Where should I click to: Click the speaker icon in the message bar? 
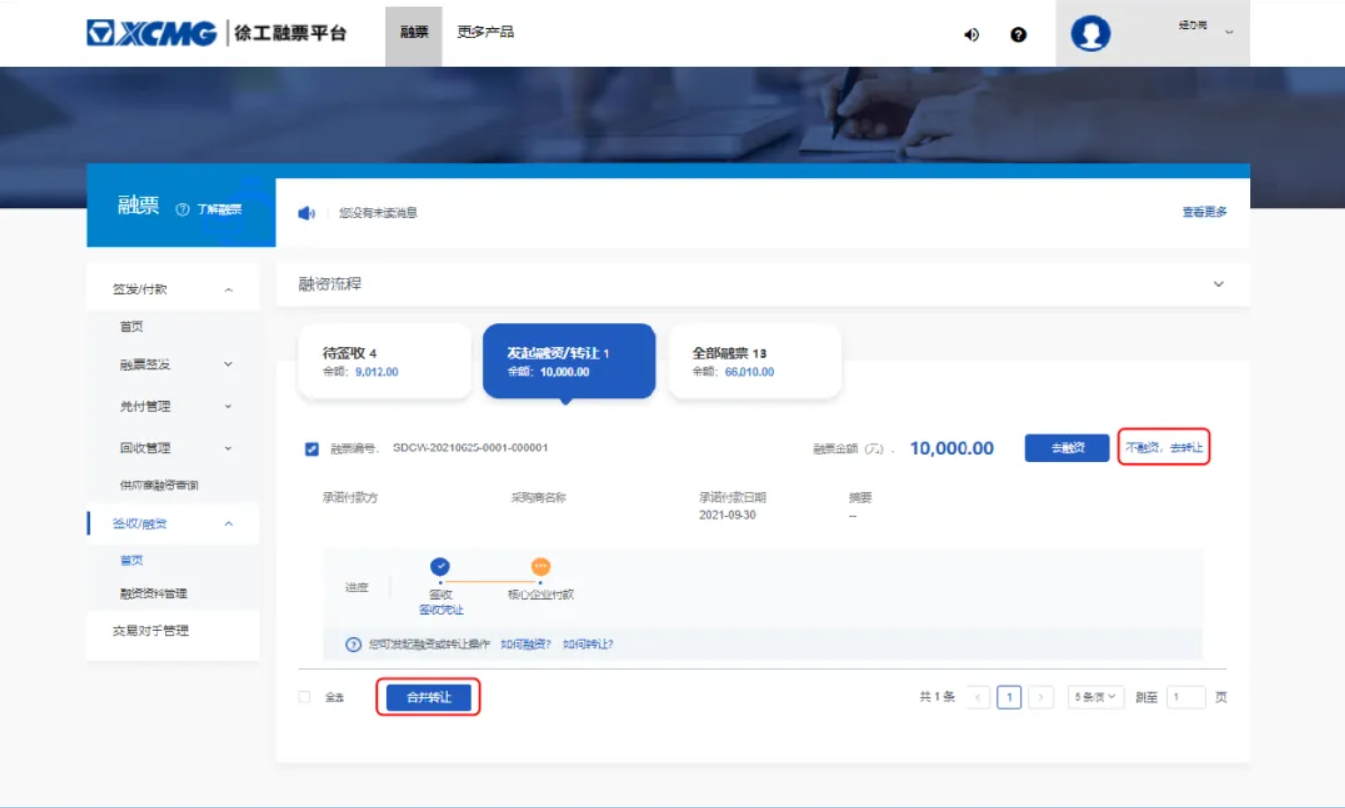point(306,213)
